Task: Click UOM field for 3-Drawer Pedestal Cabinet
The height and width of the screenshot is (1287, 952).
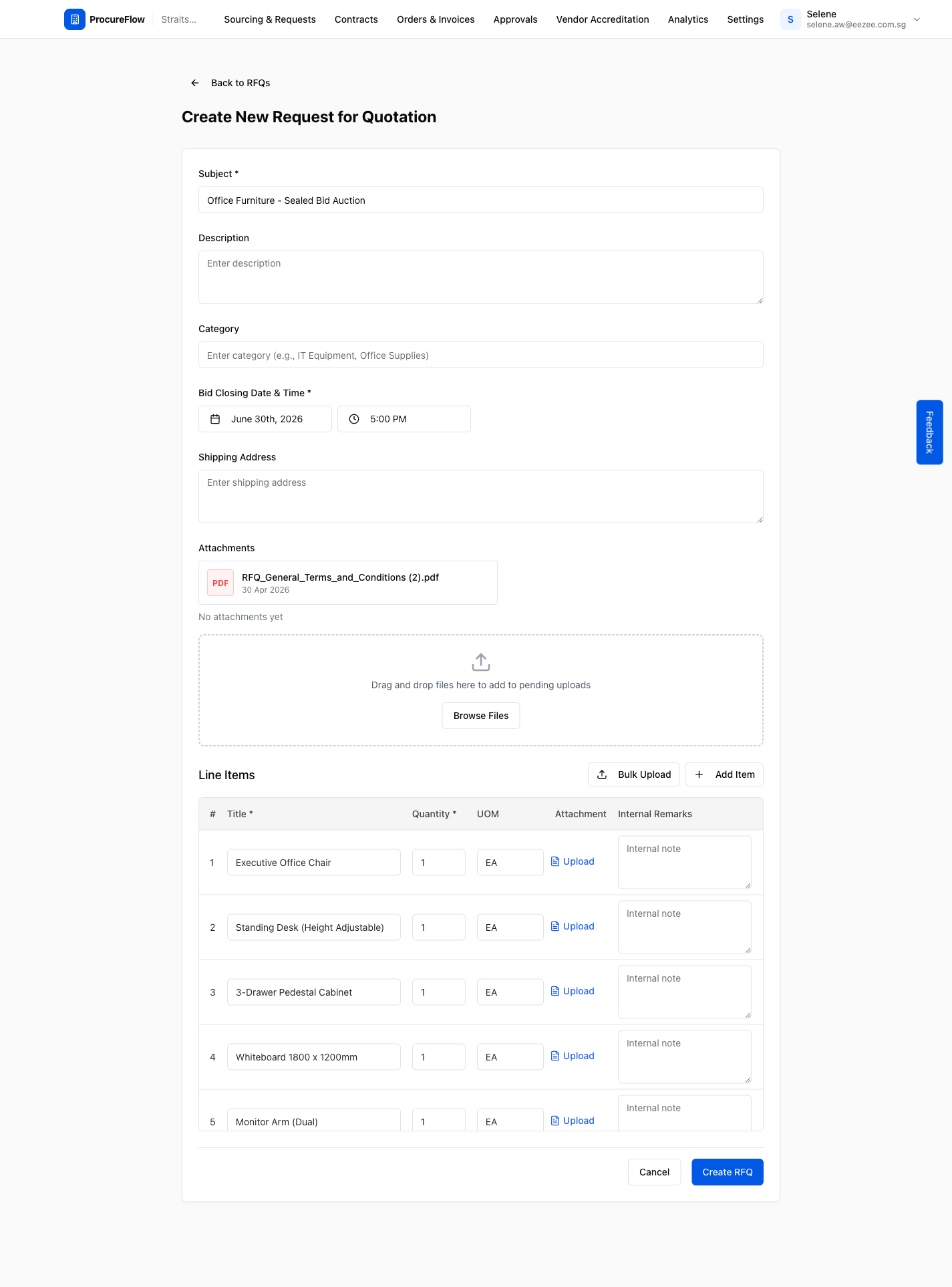Action: 510,992
